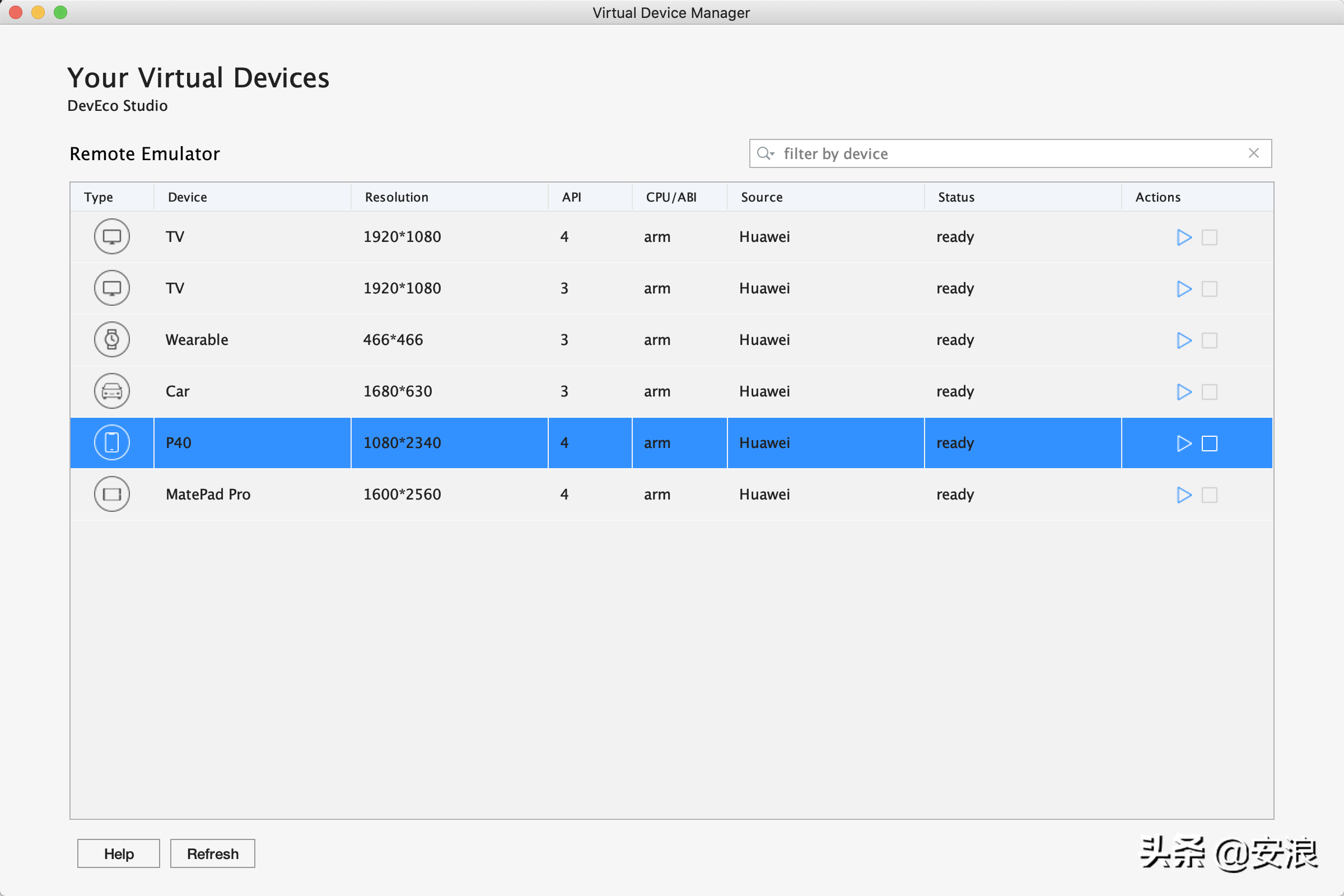Select the Car device type icon

(x=111, y=391)
